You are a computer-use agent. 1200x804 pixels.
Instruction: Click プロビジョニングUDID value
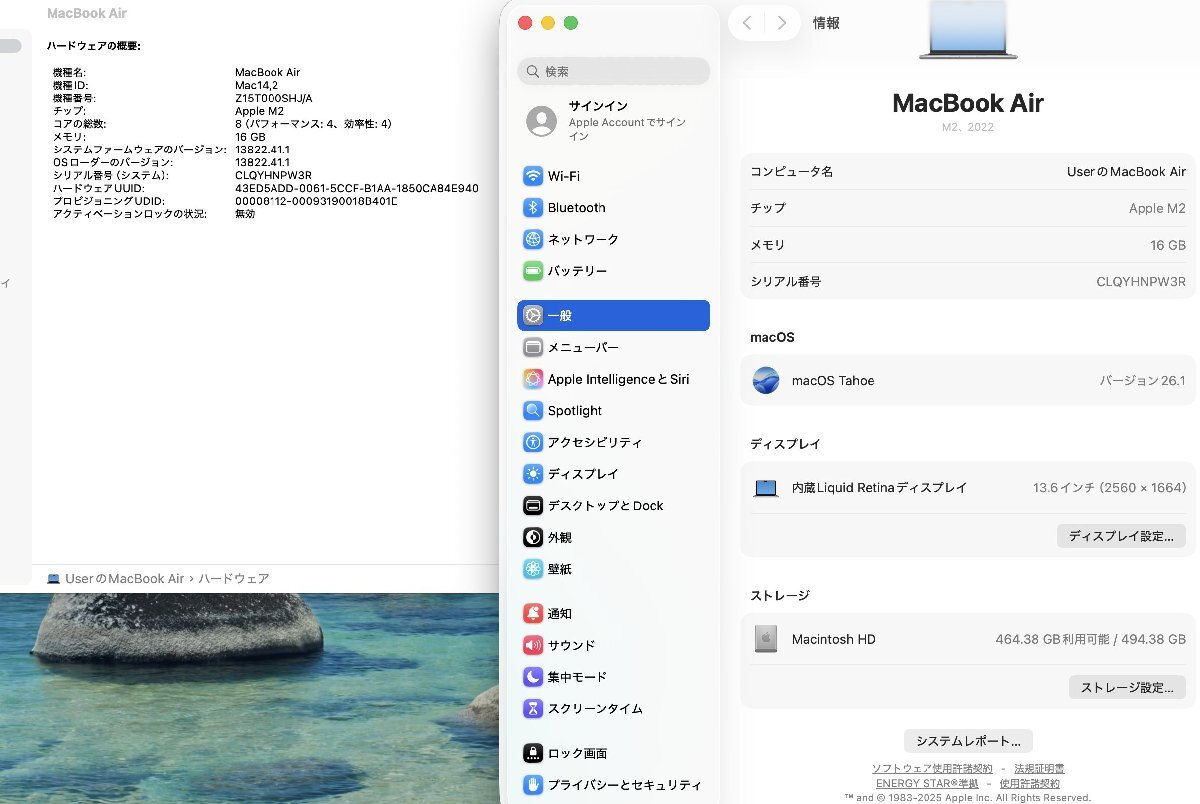pos(316,201)
